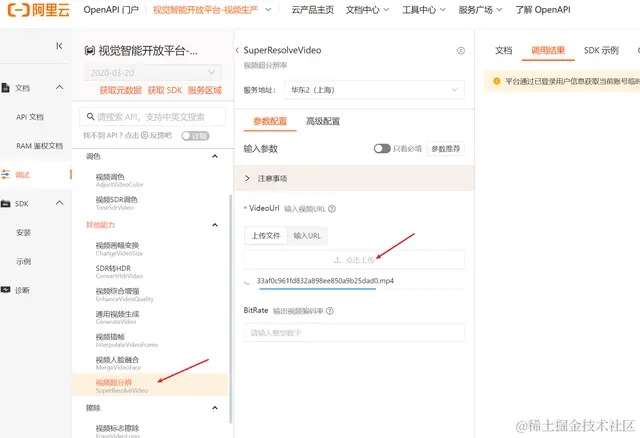Select the GenerateVideo API entry

117,318
